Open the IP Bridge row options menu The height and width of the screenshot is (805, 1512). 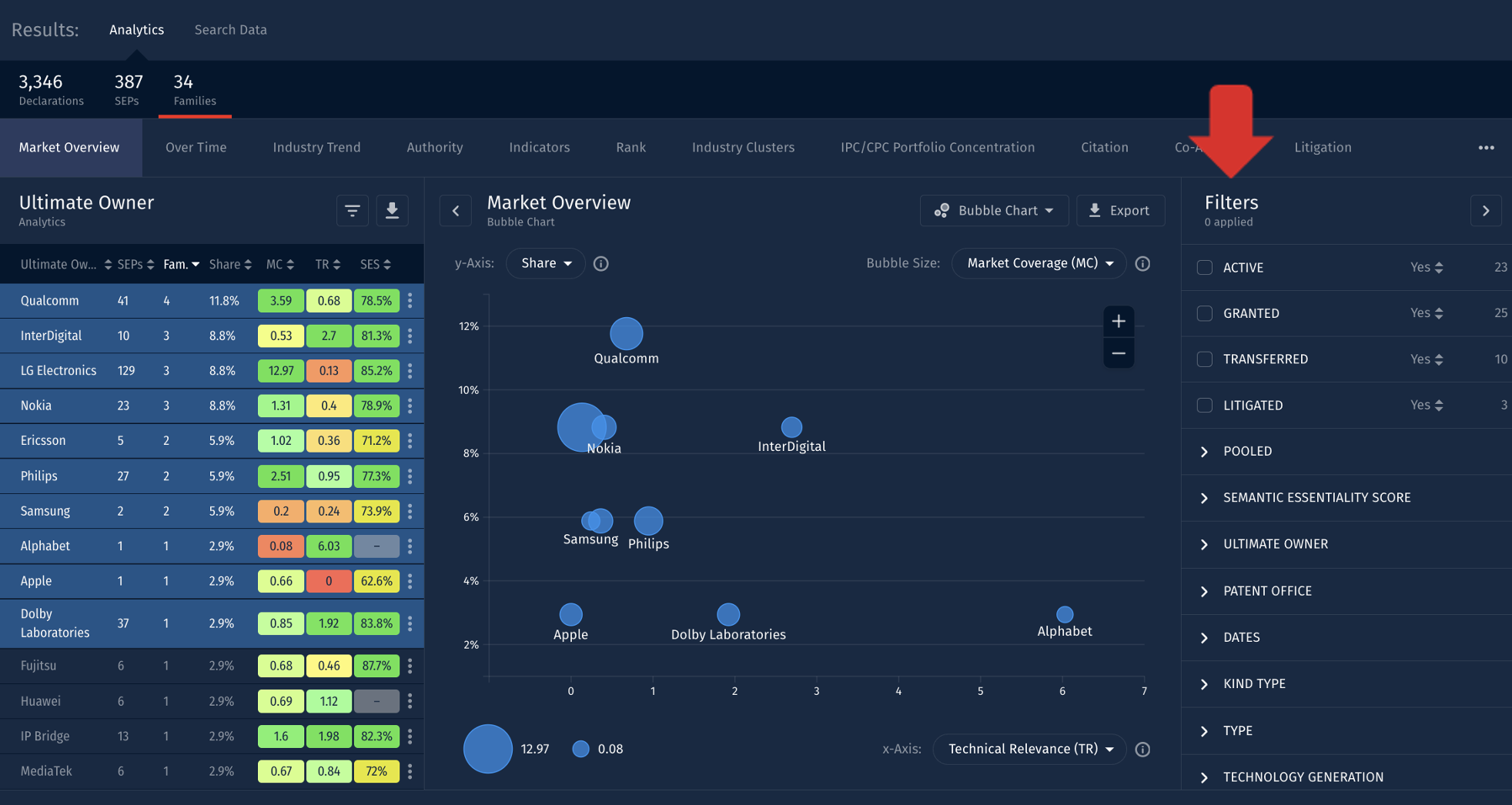tap(410, 736)
